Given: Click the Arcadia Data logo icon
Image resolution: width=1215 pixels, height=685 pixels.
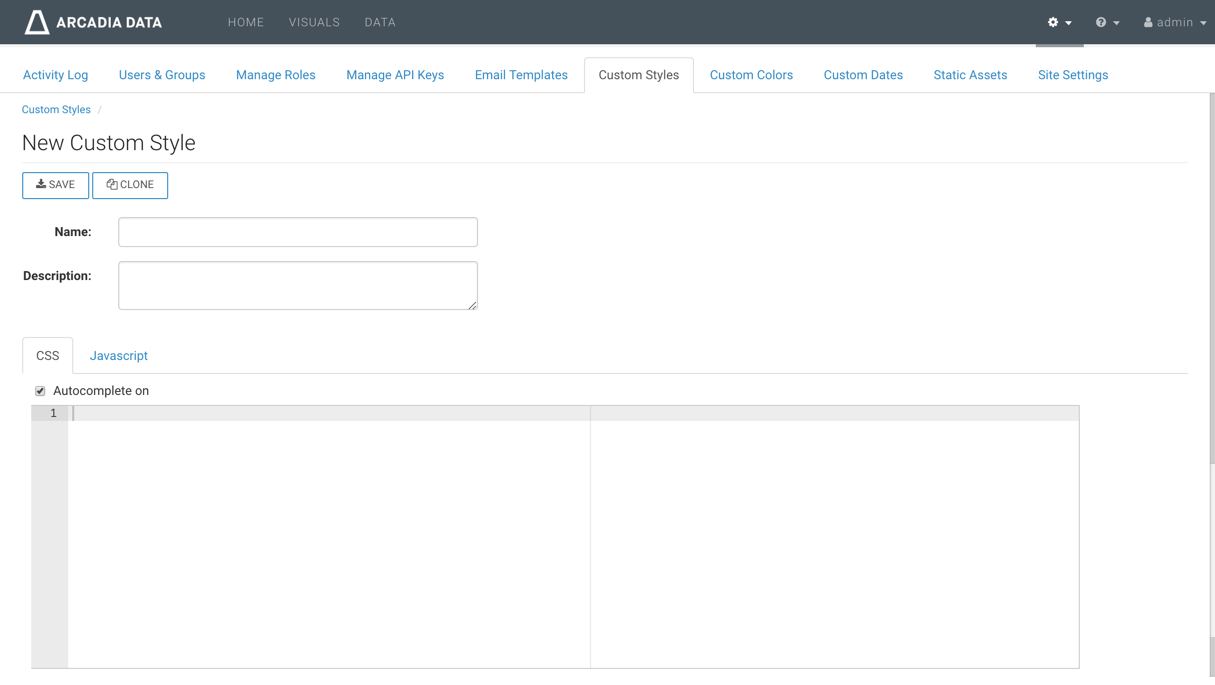Looking at the screenshot, I should 37,22.
